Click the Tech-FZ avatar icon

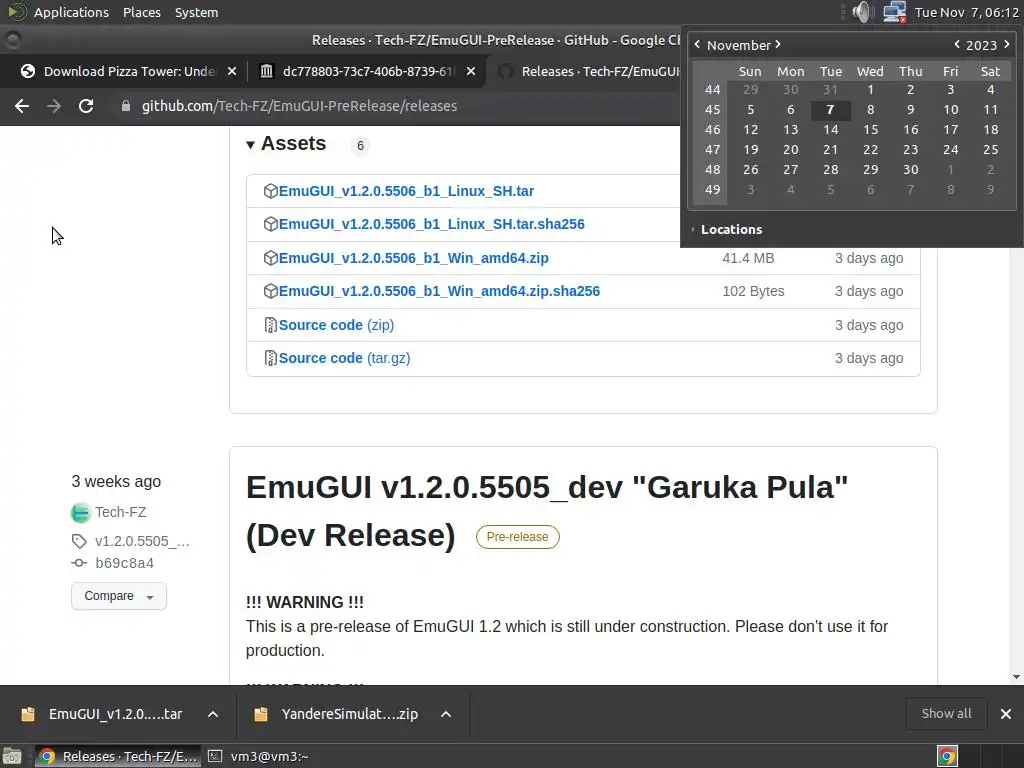click(80, 513)
